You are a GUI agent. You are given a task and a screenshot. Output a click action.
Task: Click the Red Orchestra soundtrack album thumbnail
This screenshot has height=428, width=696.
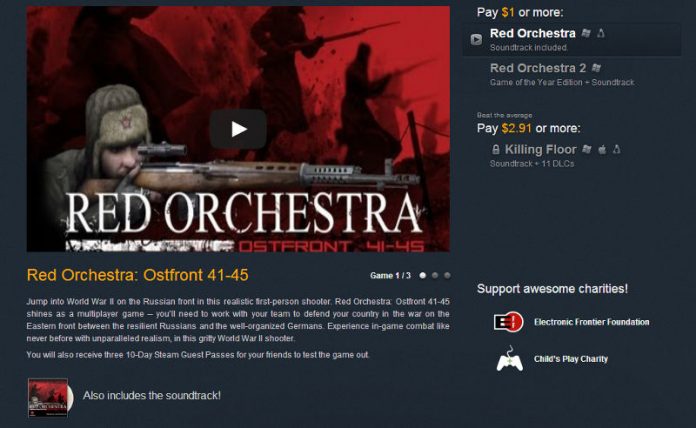pyautogui.click(x=48, y=397)
